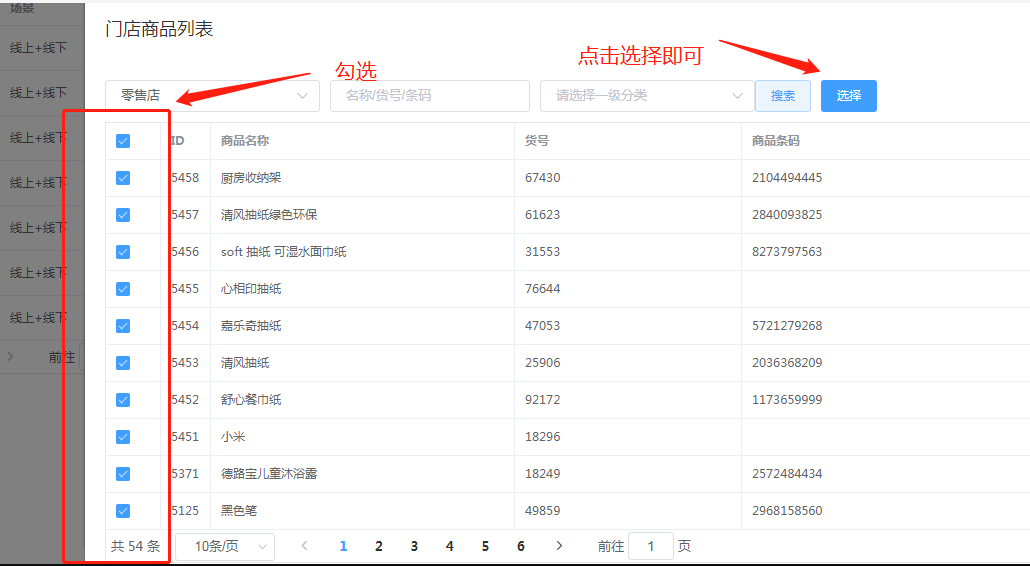Click product name 德路宝儿童沐浴露
The height and width of the screenshot is (566, 1030).
(269, 473)
